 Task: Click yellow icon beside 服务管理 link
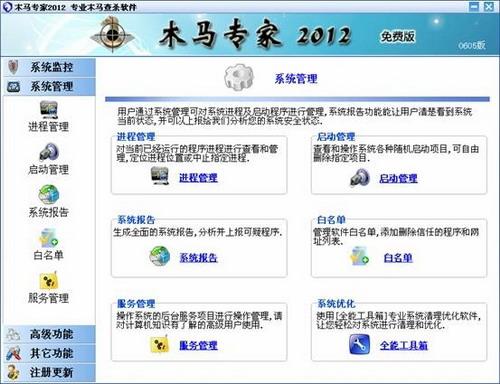160,344
